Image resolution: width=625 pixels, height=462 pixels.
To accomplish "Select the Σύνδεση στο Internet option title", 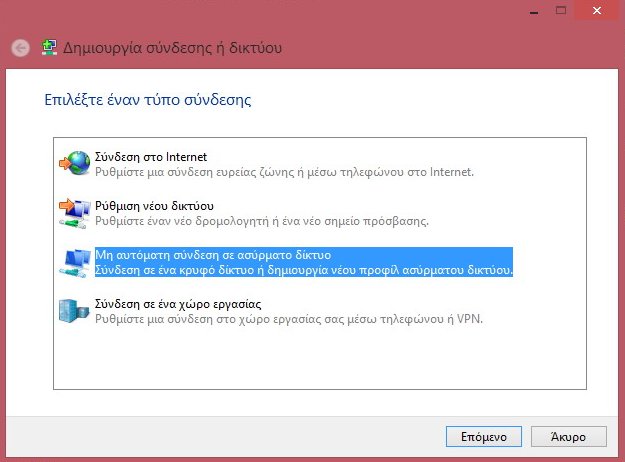I will [x=151, y=157].
